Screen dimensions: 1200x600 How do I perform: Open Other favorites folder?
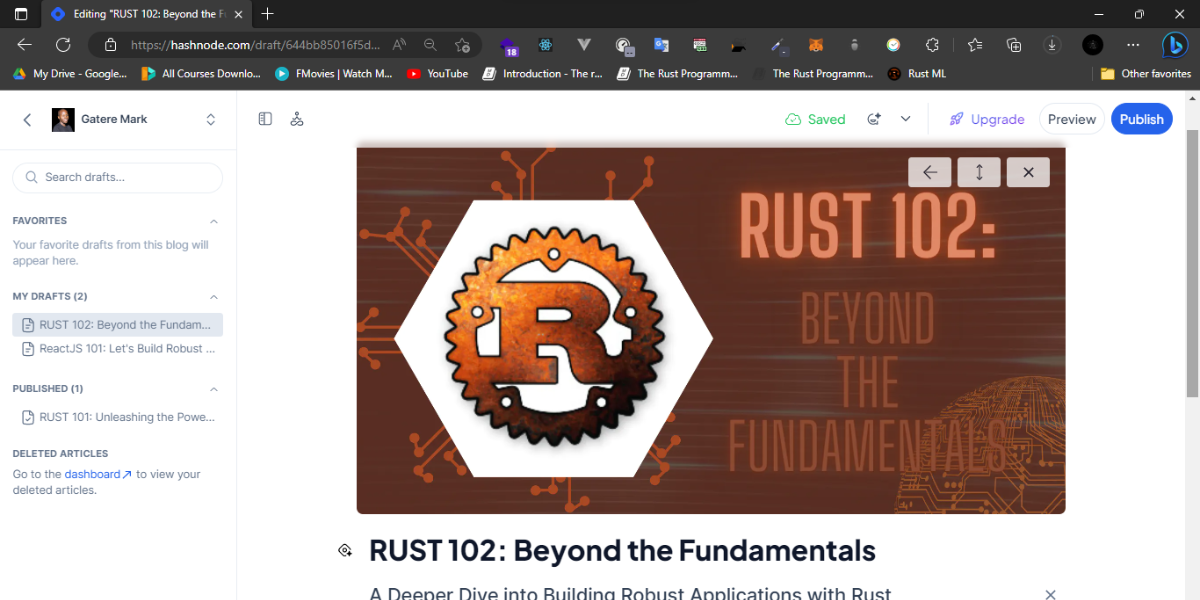[x=1146, y=74]
